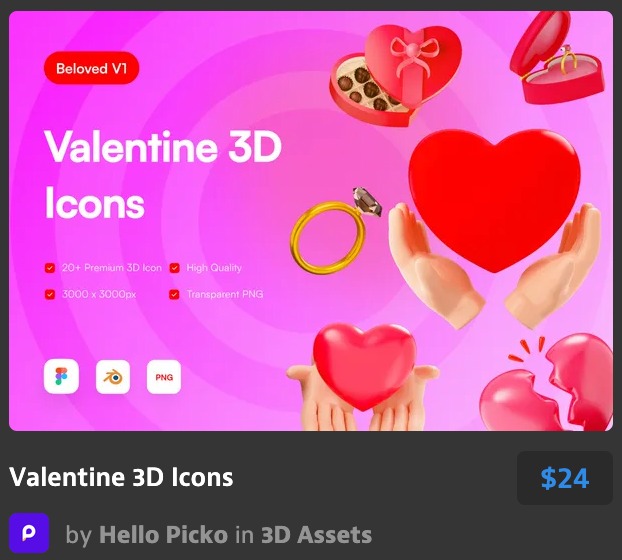Click the pink heart held in palms
This screenshot has width=622, height=560.
364,365
